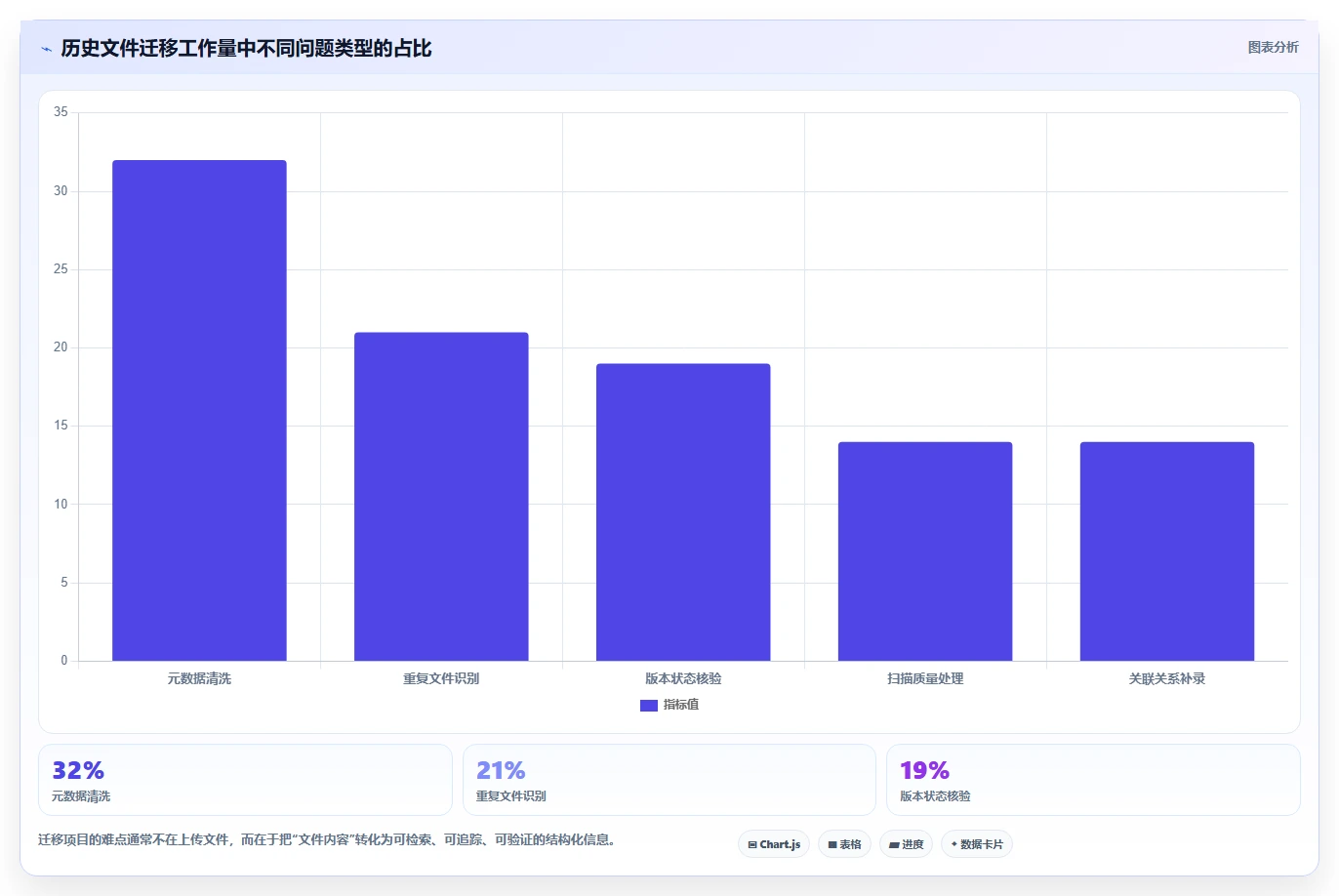Open the 19% 版本状态核验 data card

[1093, 780]
